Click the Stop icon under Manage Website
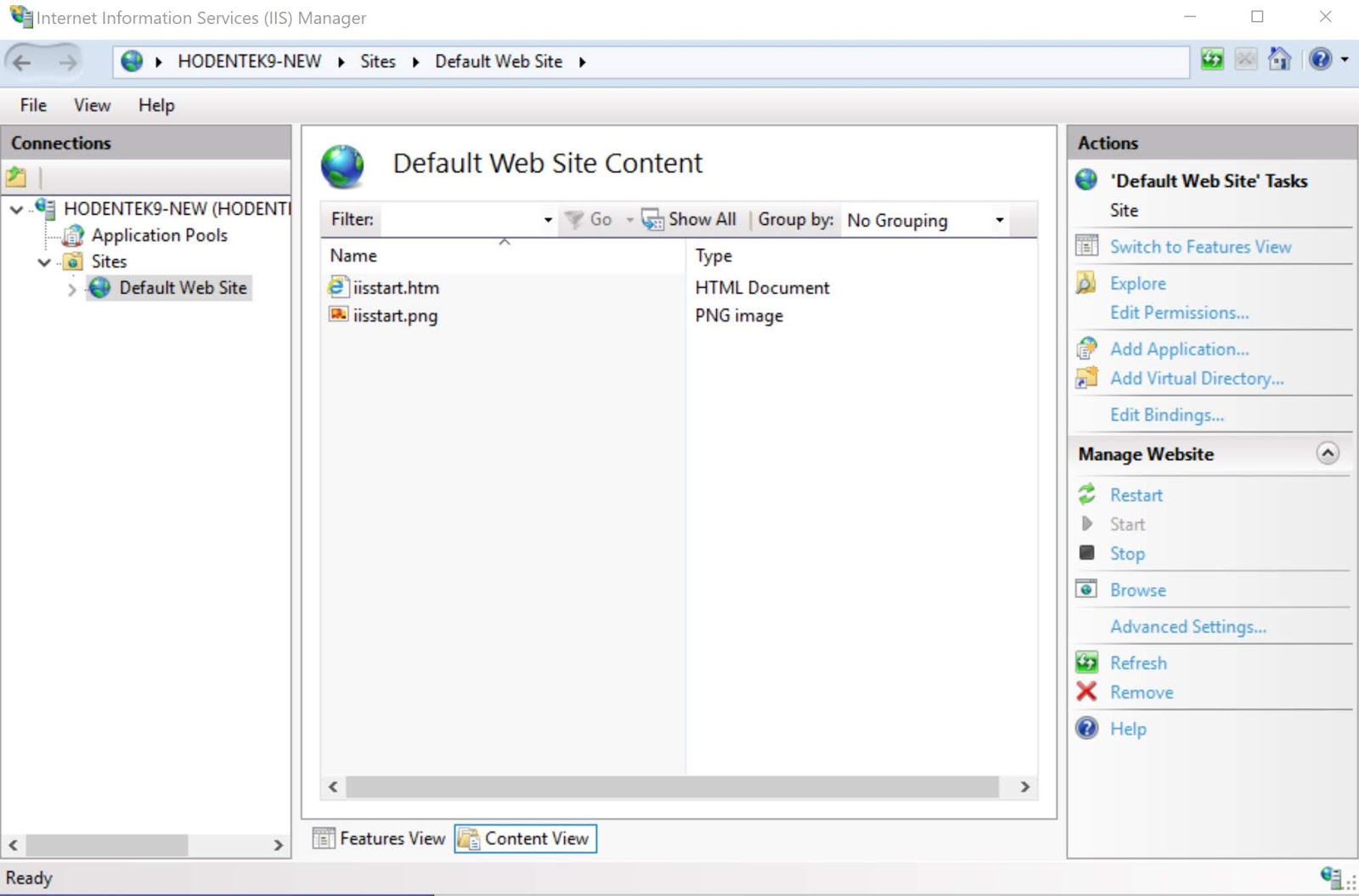This screenshot has width=1359, height=896. [1088, 553]
